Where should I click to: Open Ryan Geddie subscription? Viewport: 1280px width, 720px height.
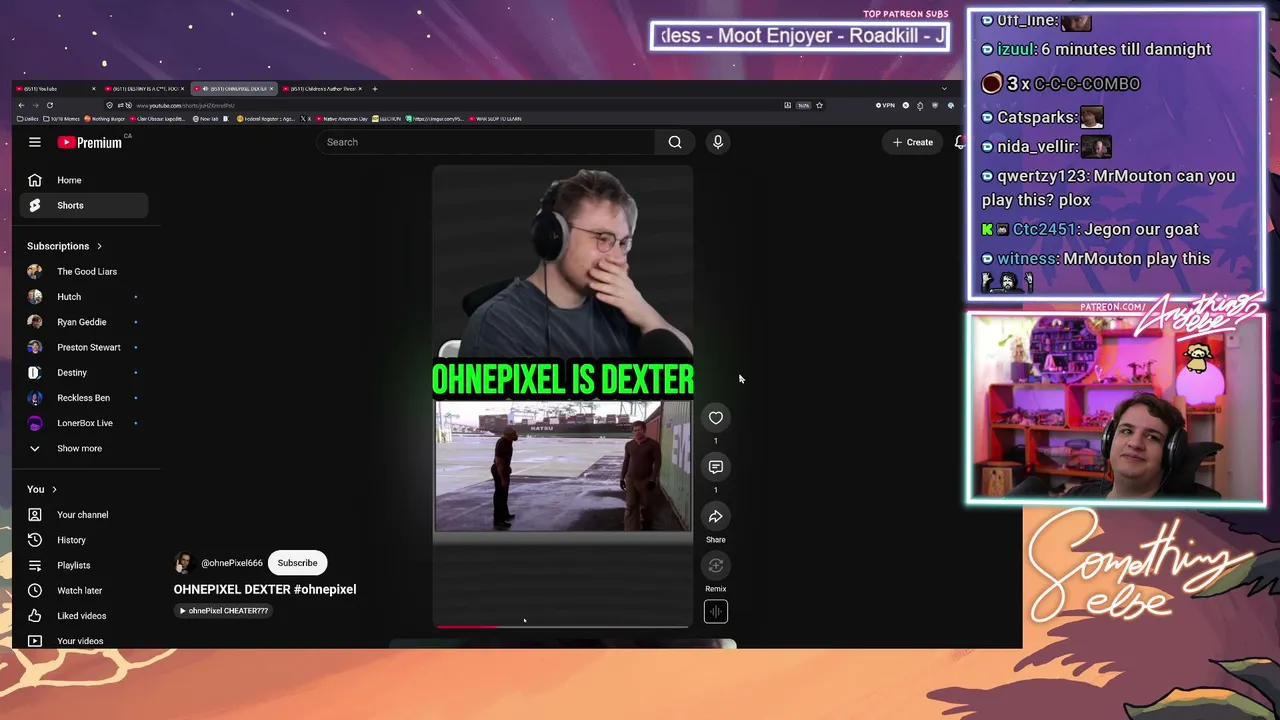84,322
